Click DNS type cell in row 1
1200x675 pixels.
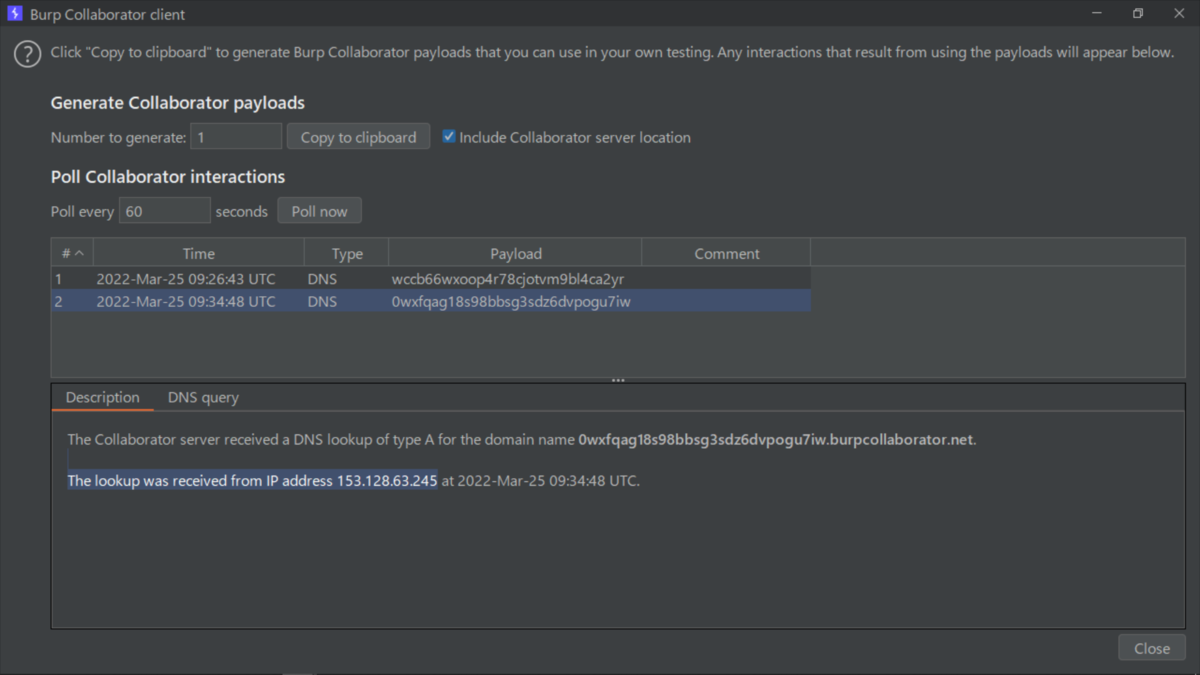pos(322,279)
